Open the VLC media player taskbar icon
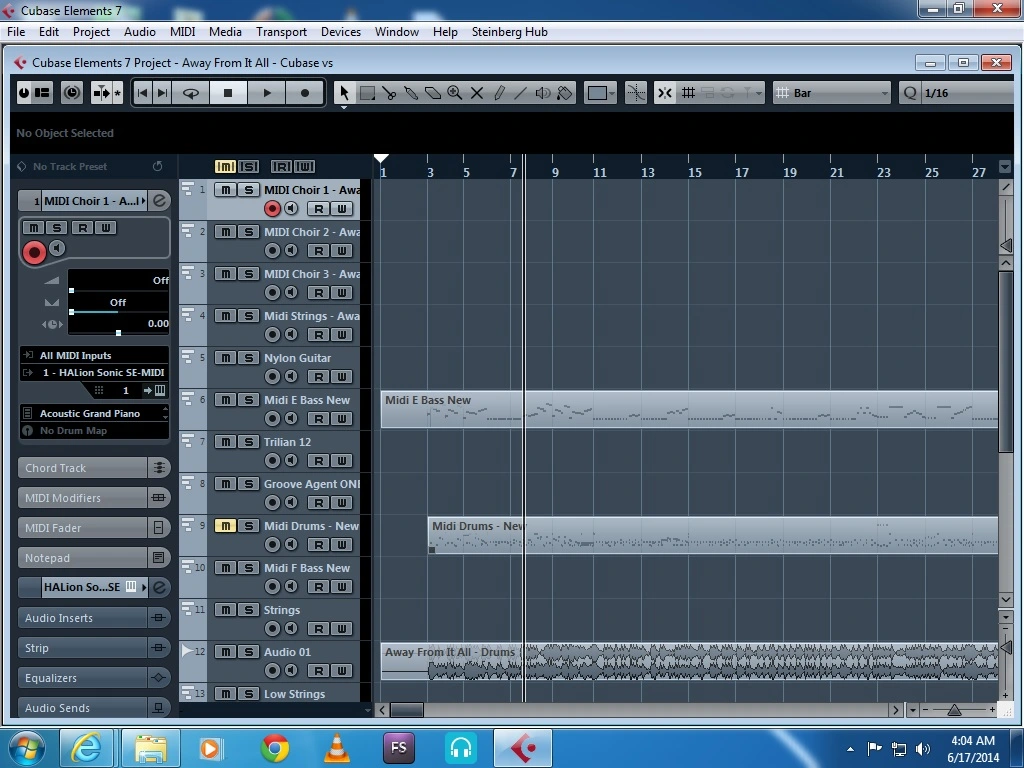This screenshot has width=1024, height=768. [x=337, y=748]
